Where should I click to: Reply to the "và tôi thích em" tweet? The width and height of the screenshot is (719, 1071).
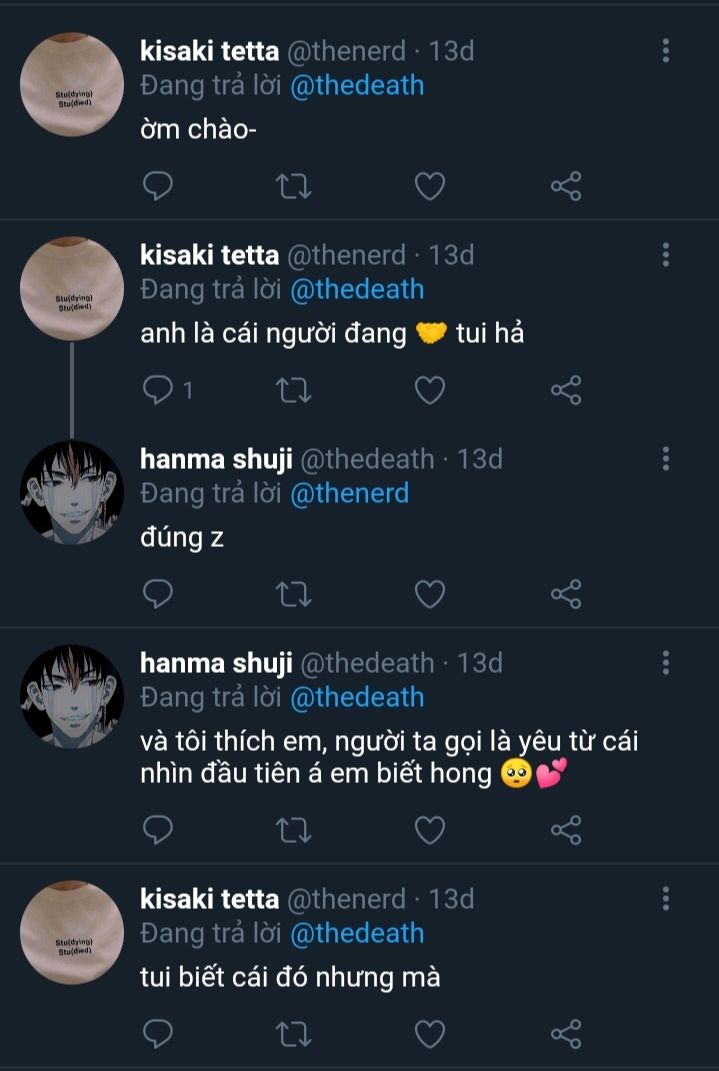pyautogui.click(x=158, y=829)
